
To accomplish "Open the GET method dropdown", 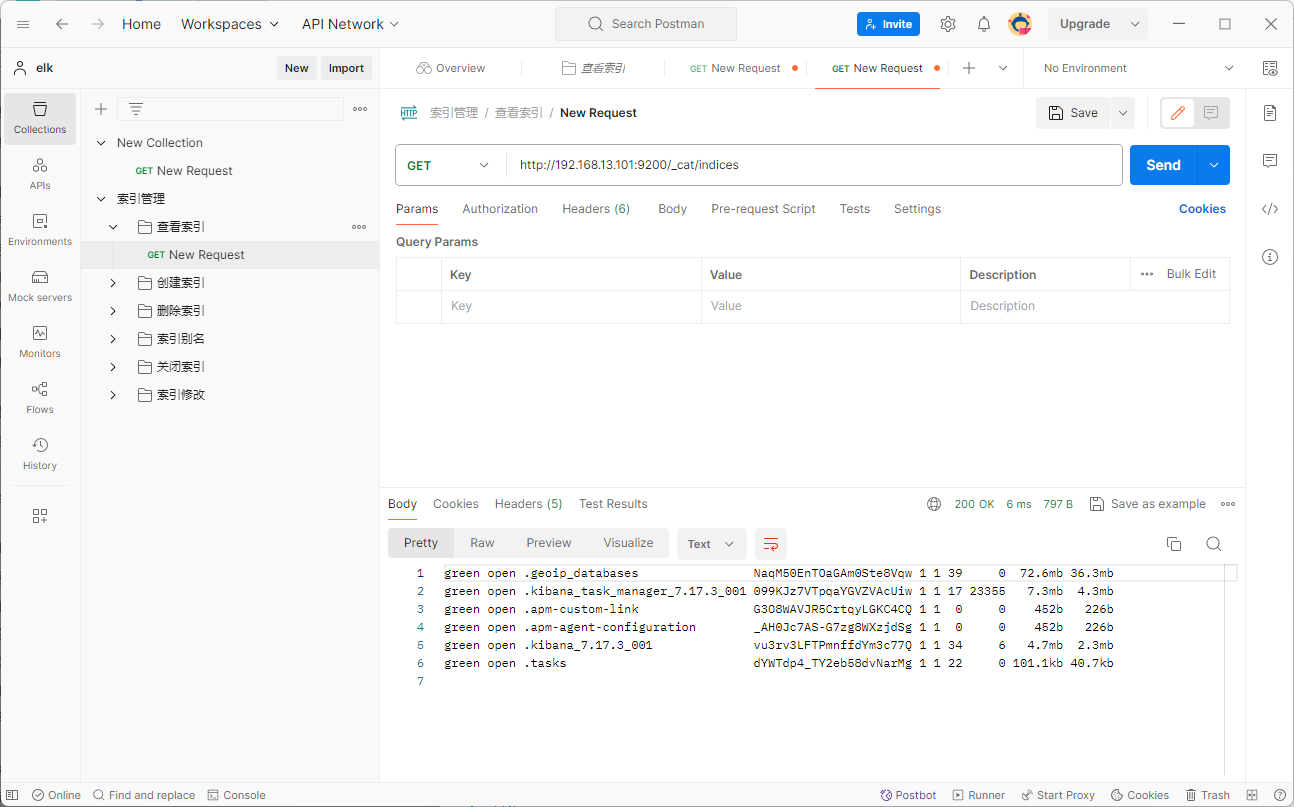I will pyautogui.click(x=449, y=165).
